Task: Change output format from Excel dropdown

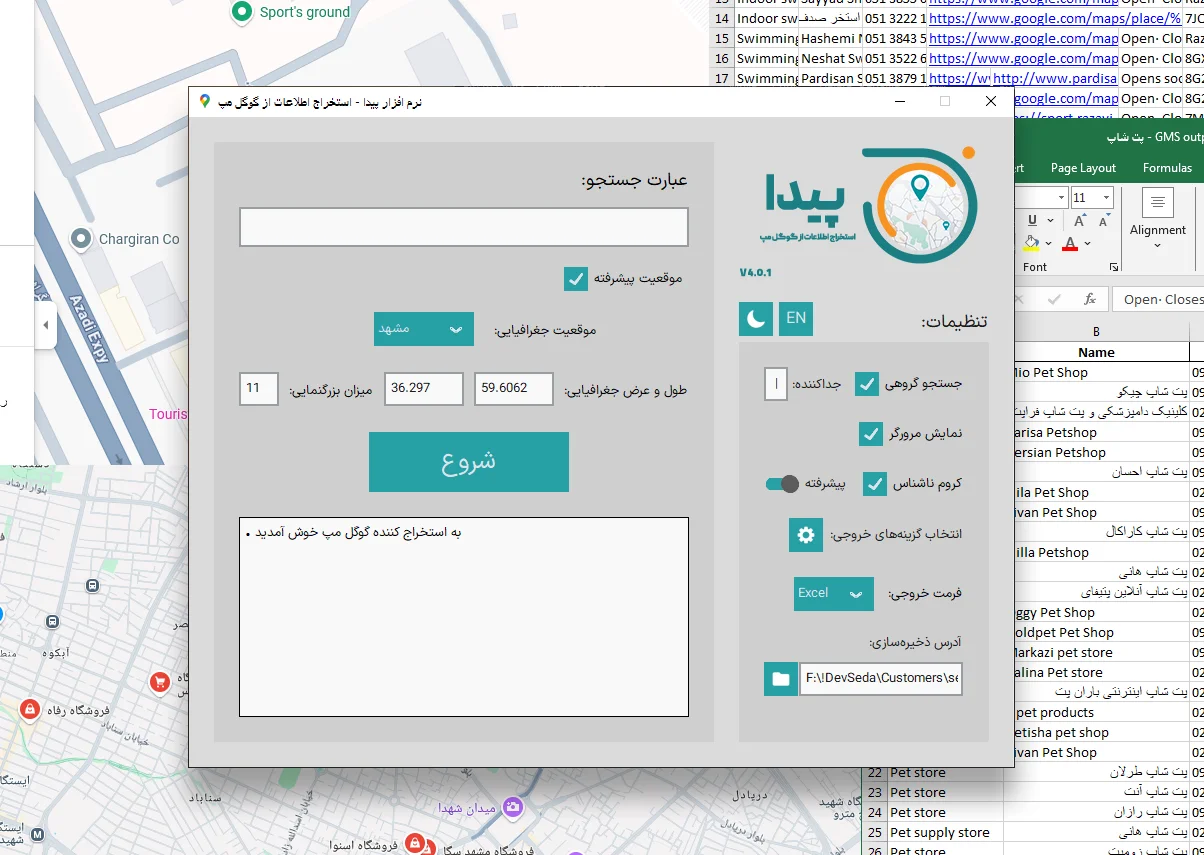Action: tap(833, 593)
